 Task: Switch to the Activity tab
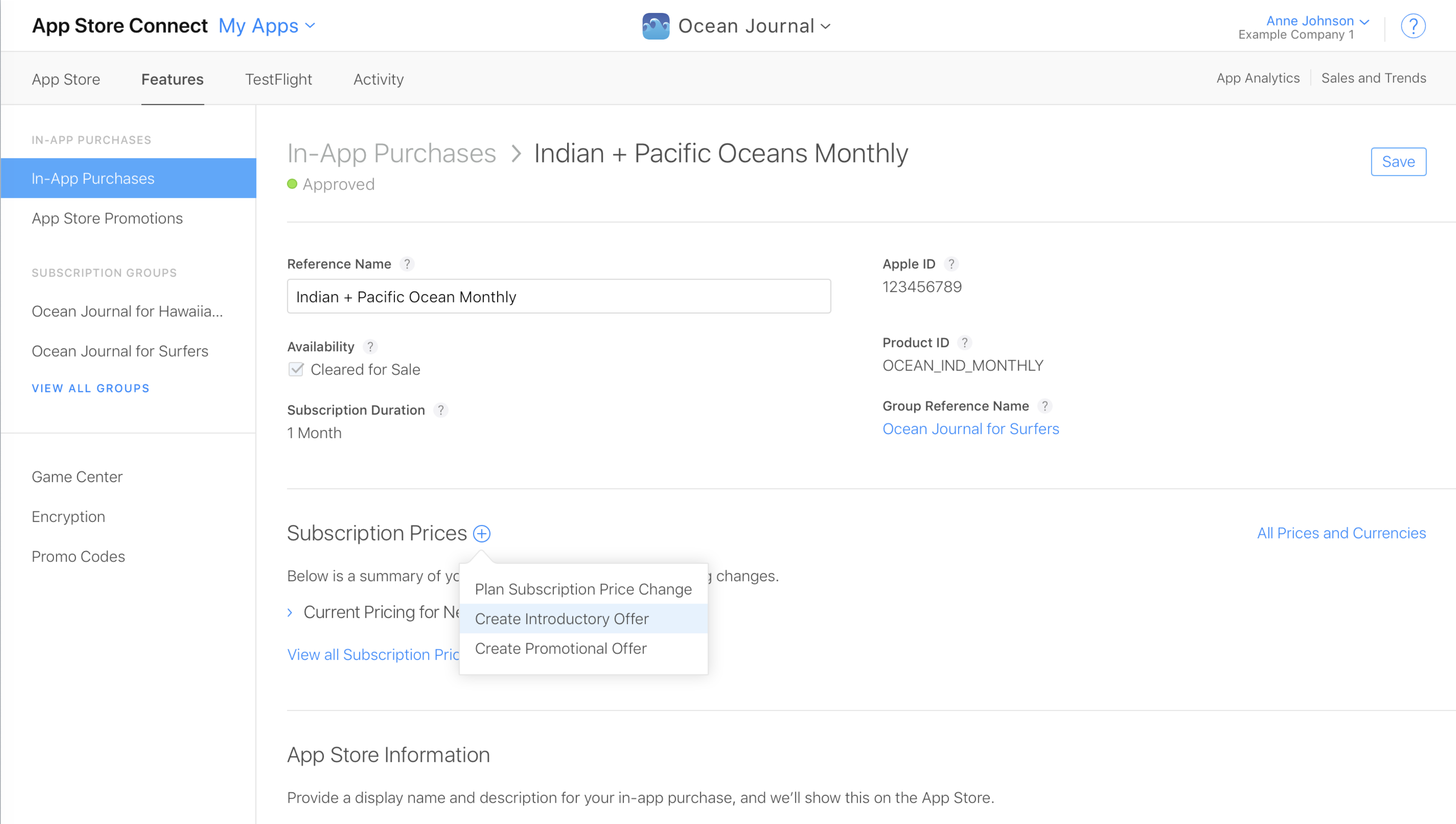(378, 79)
